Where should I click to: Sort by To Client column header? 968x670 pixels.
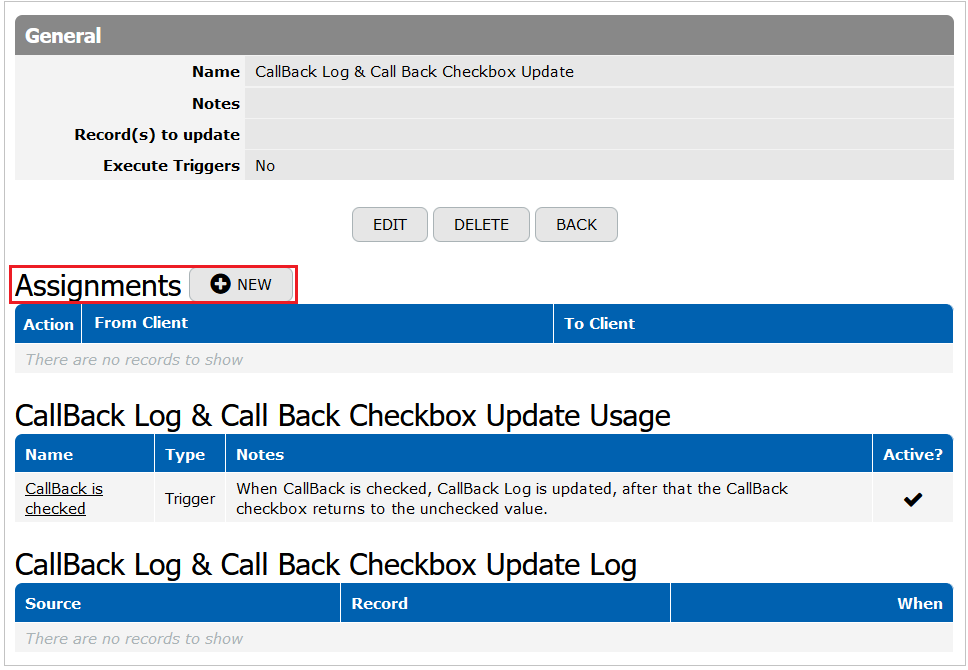coord(599,324)
